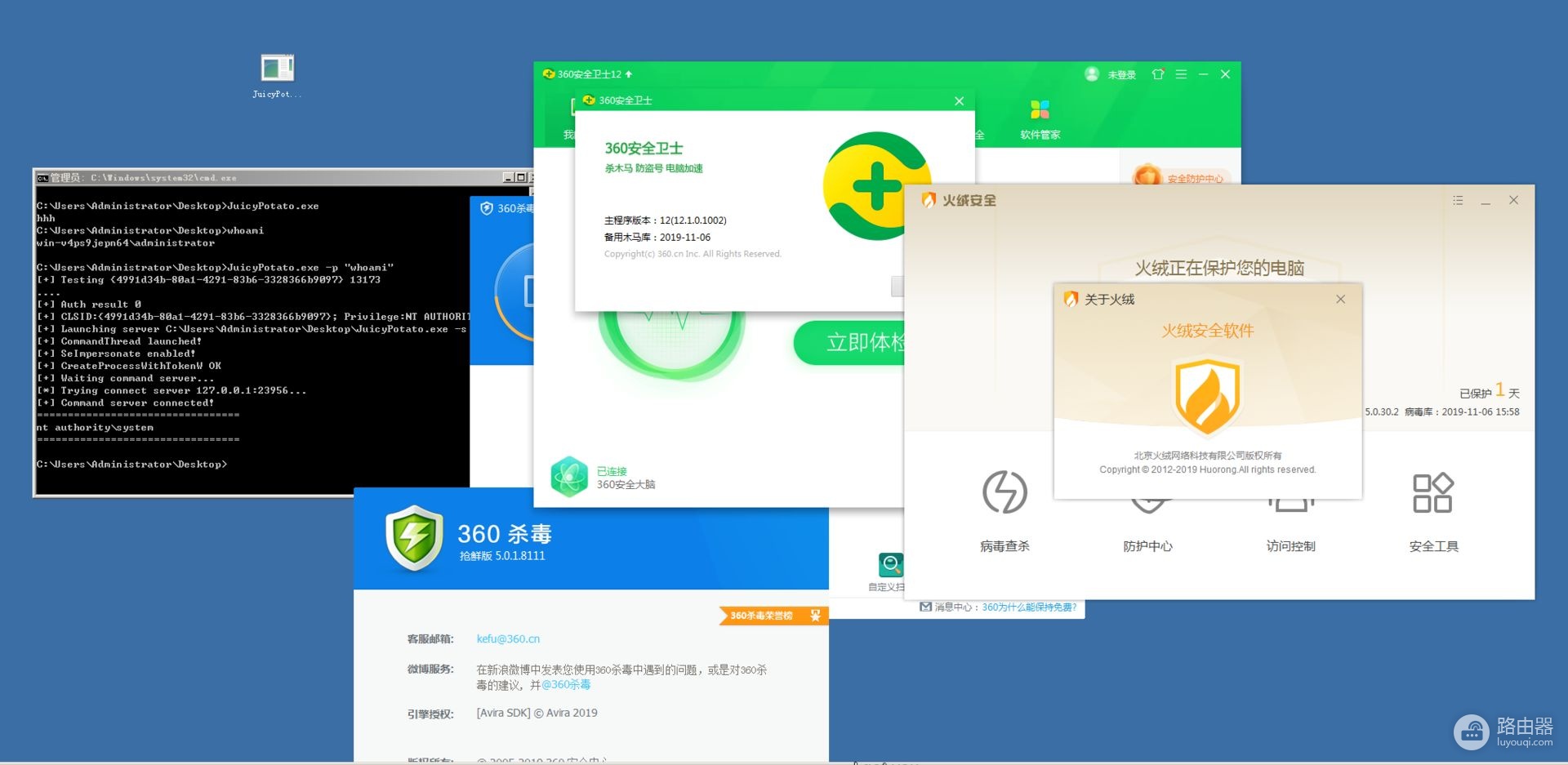Open the user avatar in 360安全卫士
1568x765 pixels.
(x=1092, y=74)
